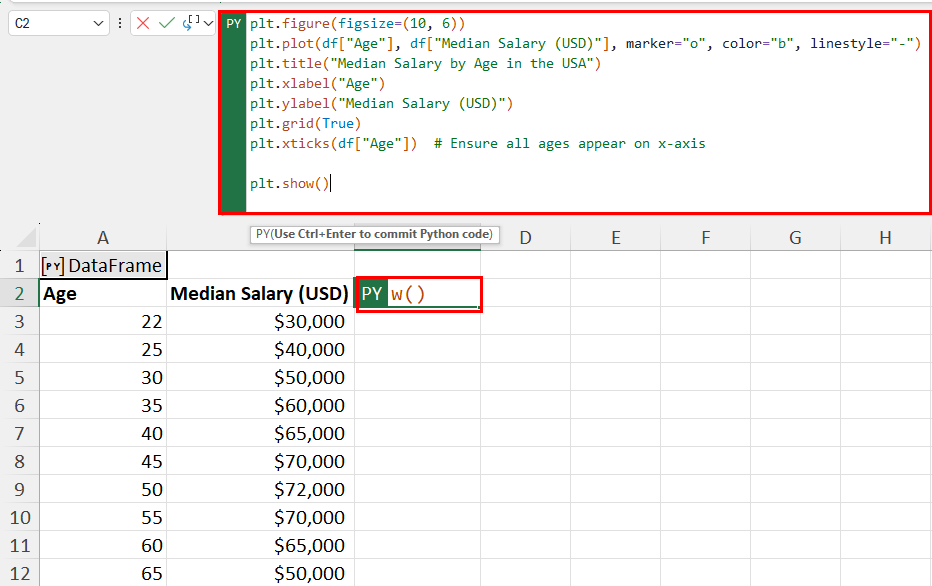Select the cell with age 55
This screenshot has width=932, height=586.
click(x=103, y=517)
